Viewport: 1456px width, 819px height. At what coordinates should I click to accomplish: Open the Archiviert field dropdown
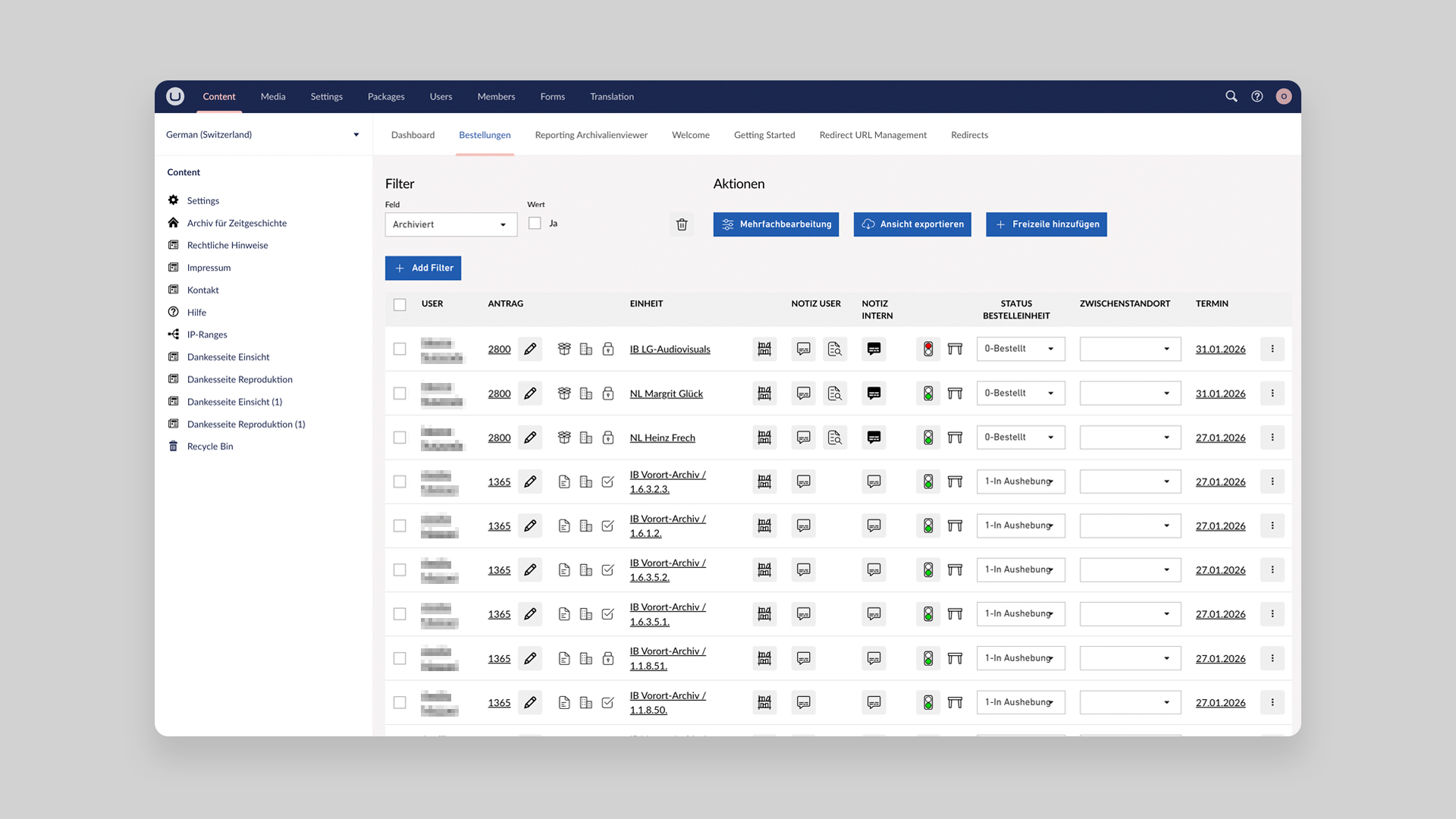450,224
